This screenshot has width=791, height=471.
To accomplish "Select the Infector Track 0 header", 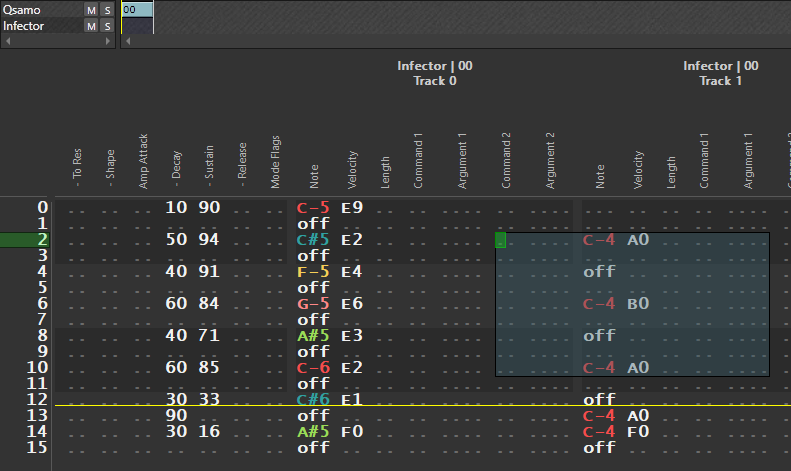I will tap(435, 73).
